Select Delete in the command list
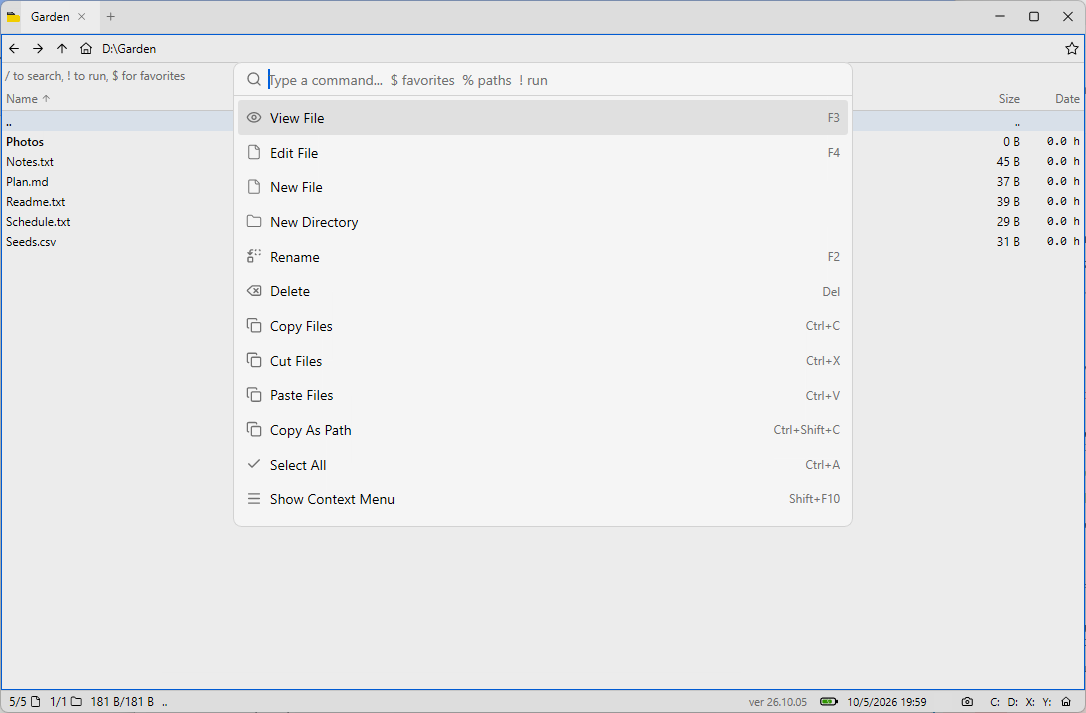 pyautogui.click(x=543, y=291)
